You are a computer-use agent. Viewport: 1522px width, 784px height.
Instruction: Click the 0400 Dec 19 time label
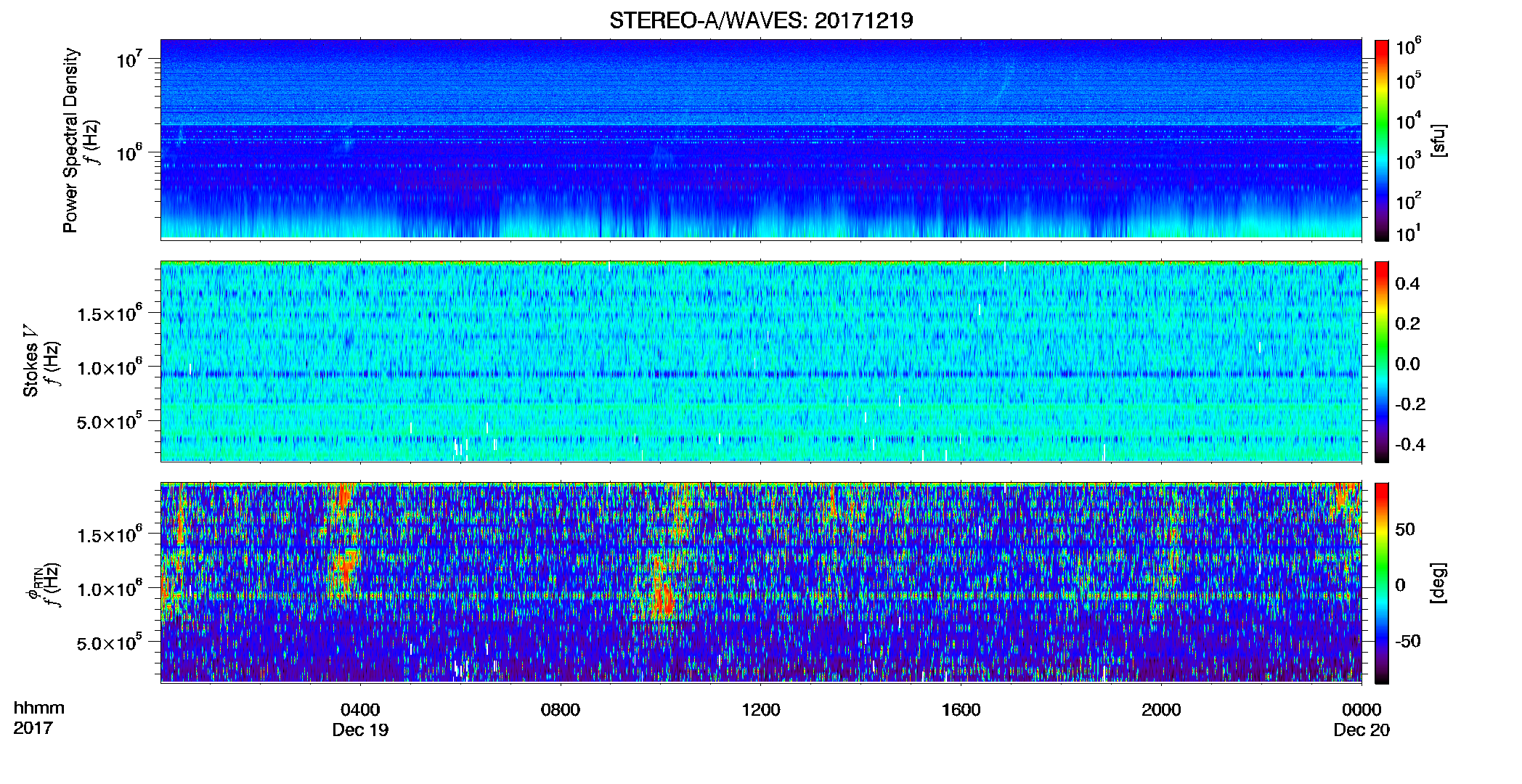[x=360, y=719]
